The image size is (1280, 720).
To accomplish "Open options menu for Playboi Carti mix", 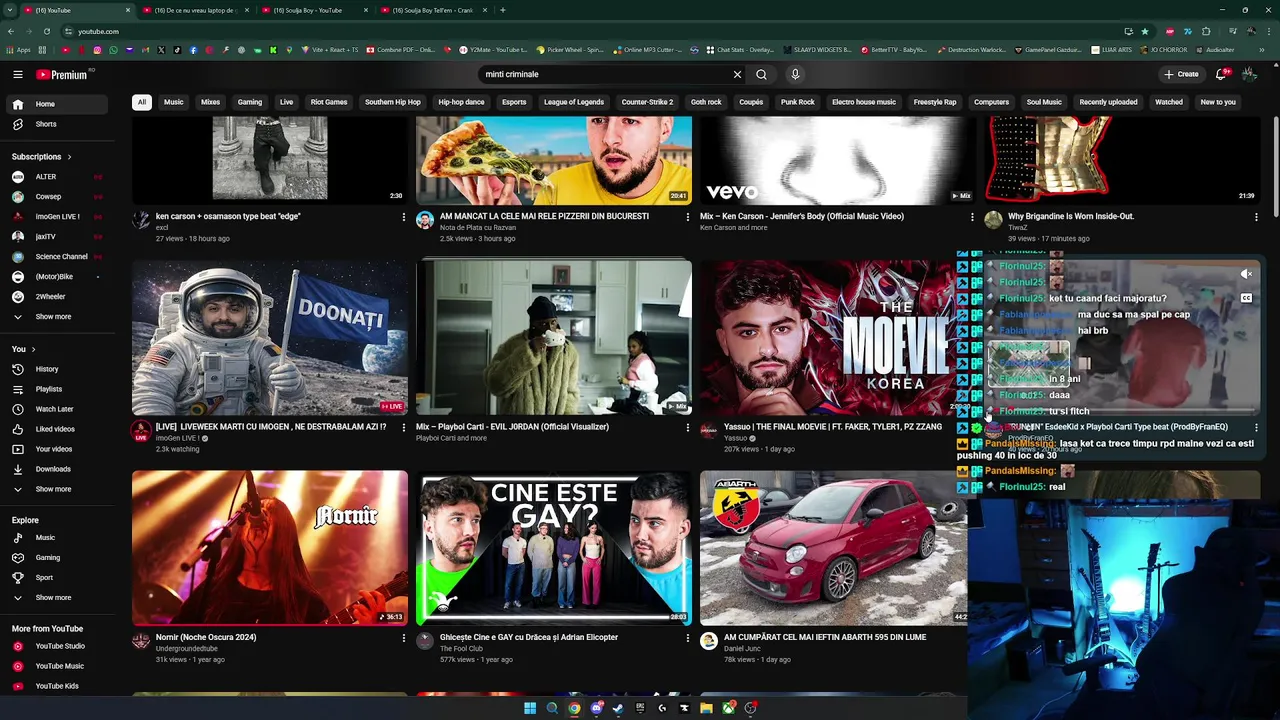I will tap(687, 428).
